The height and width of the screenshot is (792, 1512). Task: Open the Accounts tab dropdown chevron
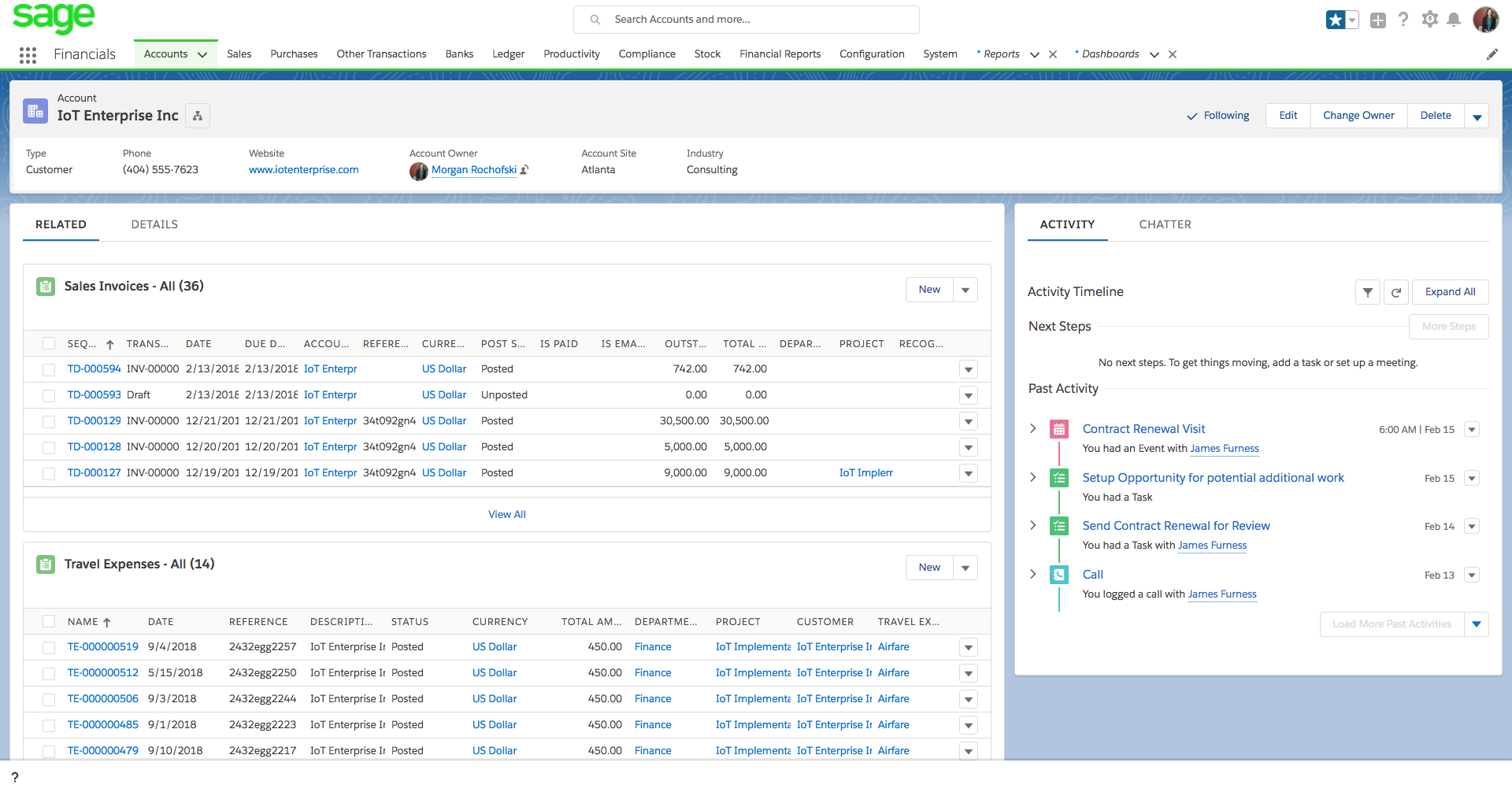point(202,54)
